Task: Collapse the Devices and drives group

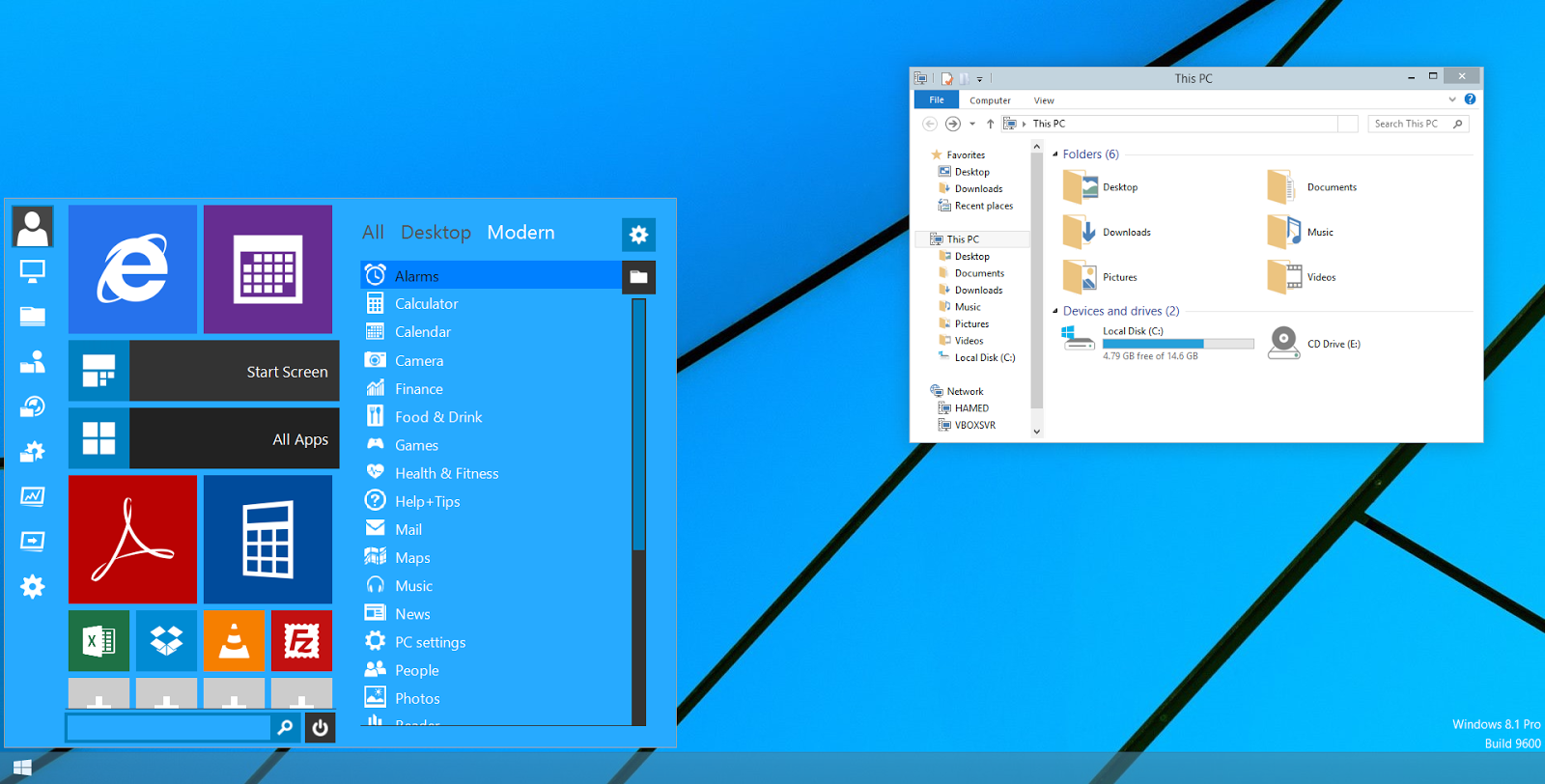Action: tap(1054, 311)
